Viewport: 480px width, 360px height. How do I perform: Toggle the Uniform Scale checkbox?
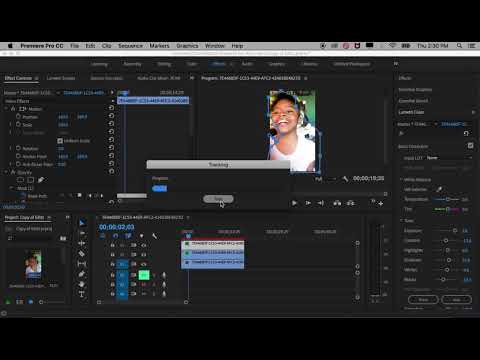coord(60,141)
